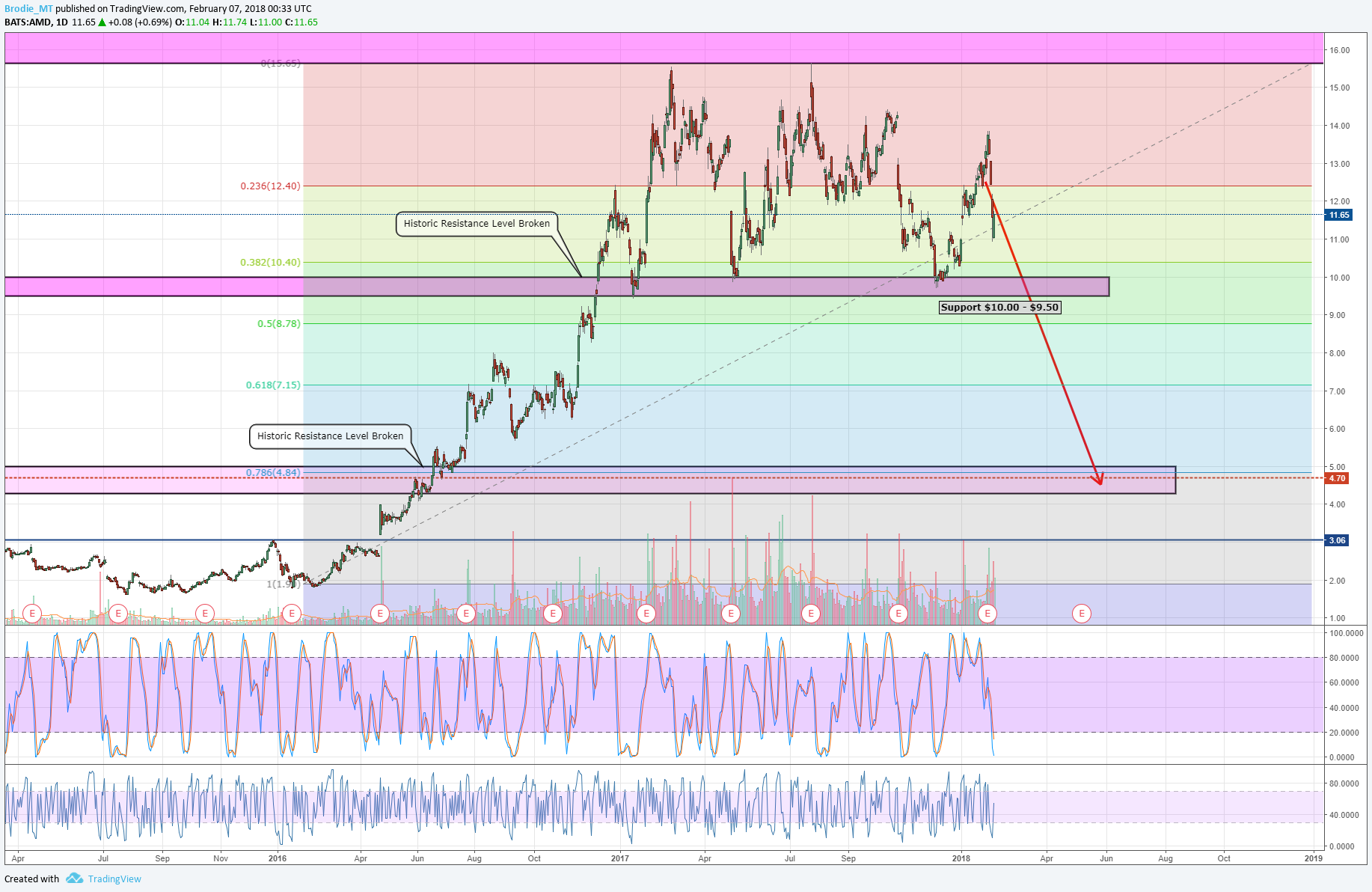This screenshot has width=1372, height=892.
Task: Click the TradingView link in the footer
Action: click(x=114, y=879)
